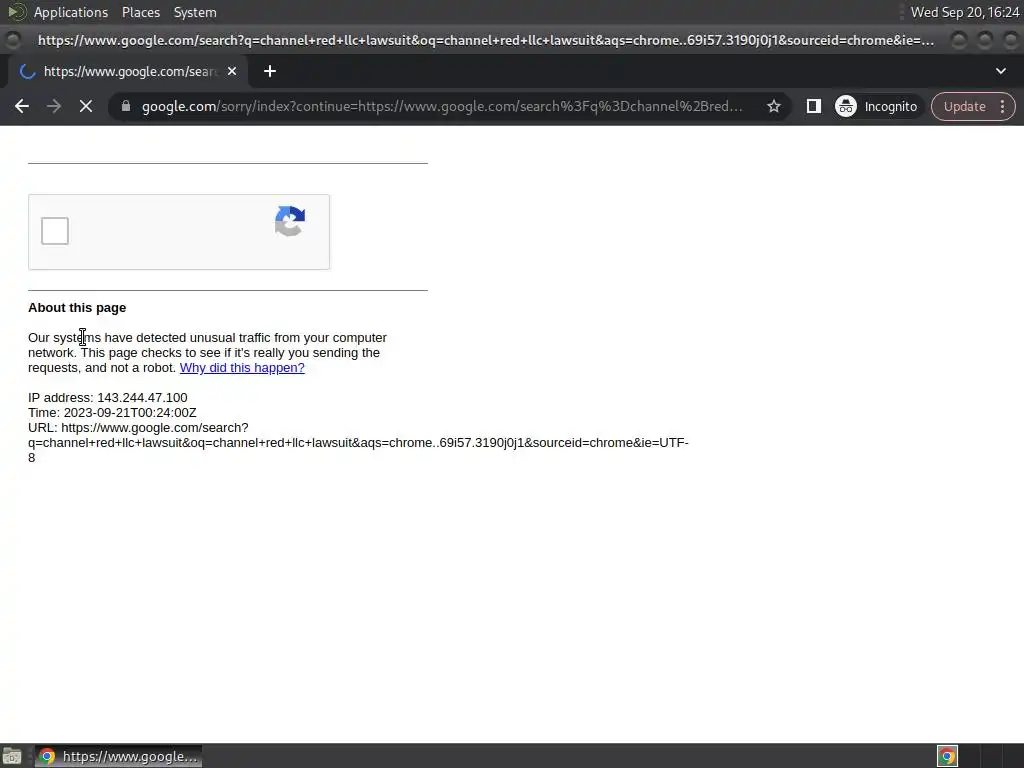Click the forward navigation arrow

coord(54,106)
